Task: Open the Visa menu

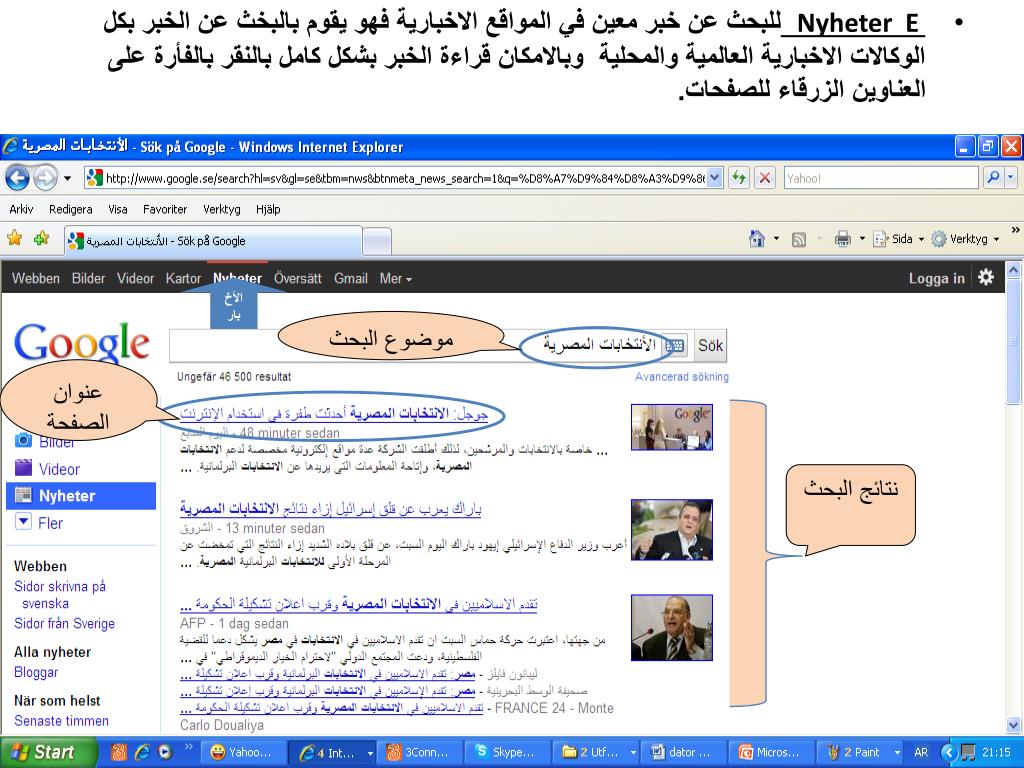Action: pyautogui.click(x=118, y=209)
